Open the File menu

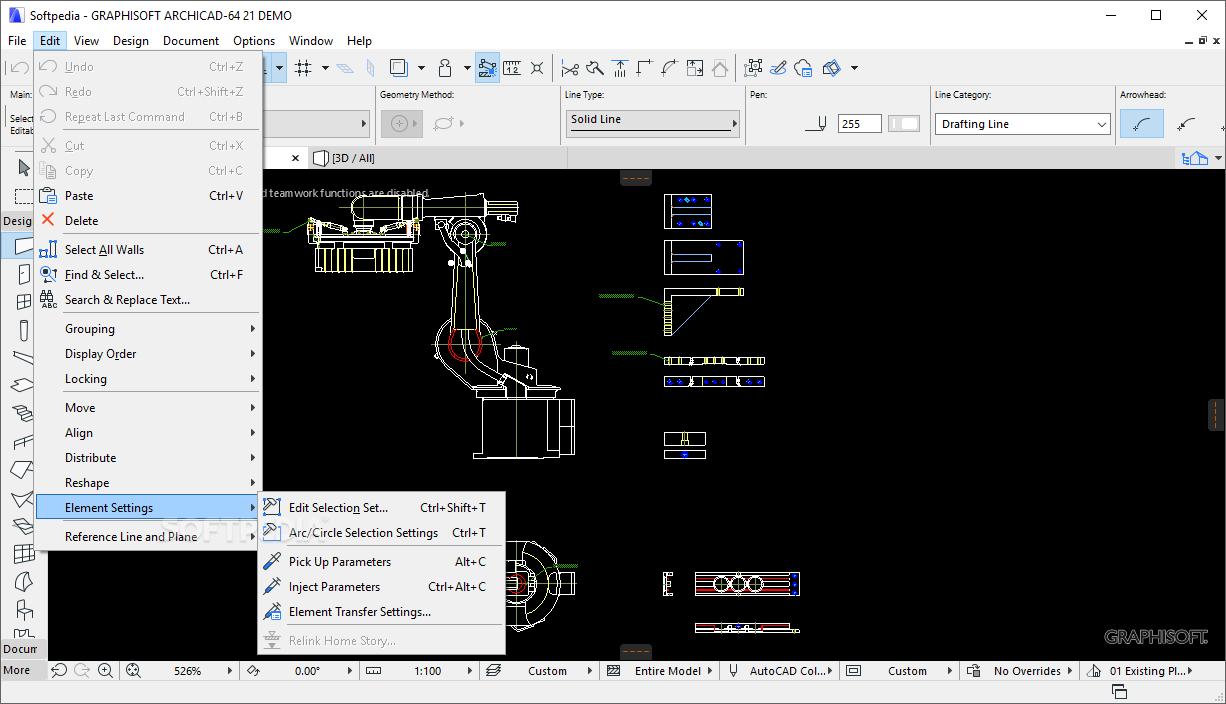pyautogui.click(x=17, y=41)
